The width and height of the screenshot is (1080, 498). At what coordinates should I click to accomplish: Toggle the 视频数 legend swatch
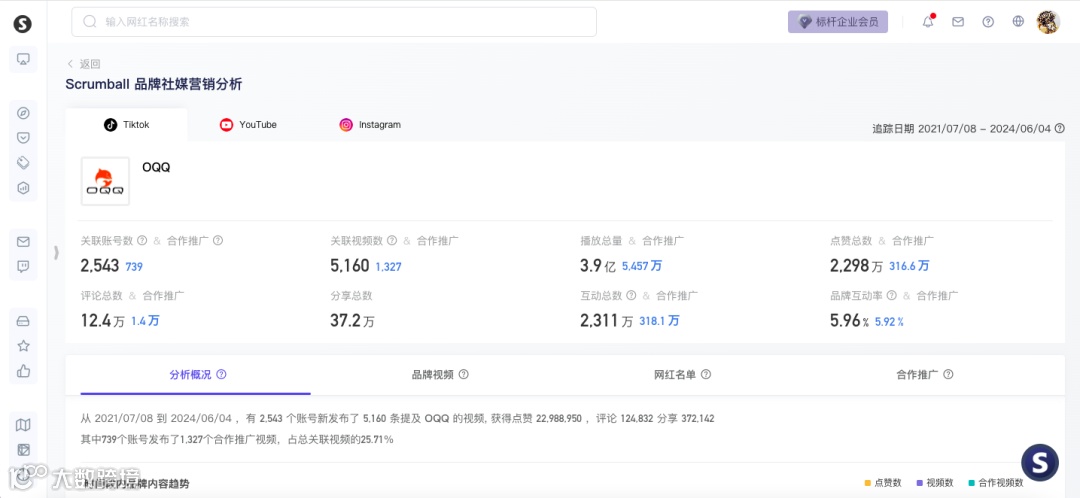tap(920, 483)
